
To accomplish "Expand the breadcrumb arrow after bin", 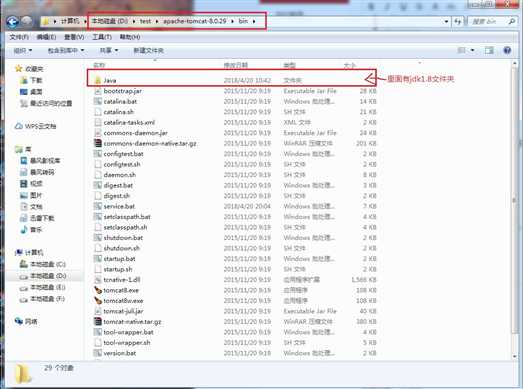I will click(254, 21).
